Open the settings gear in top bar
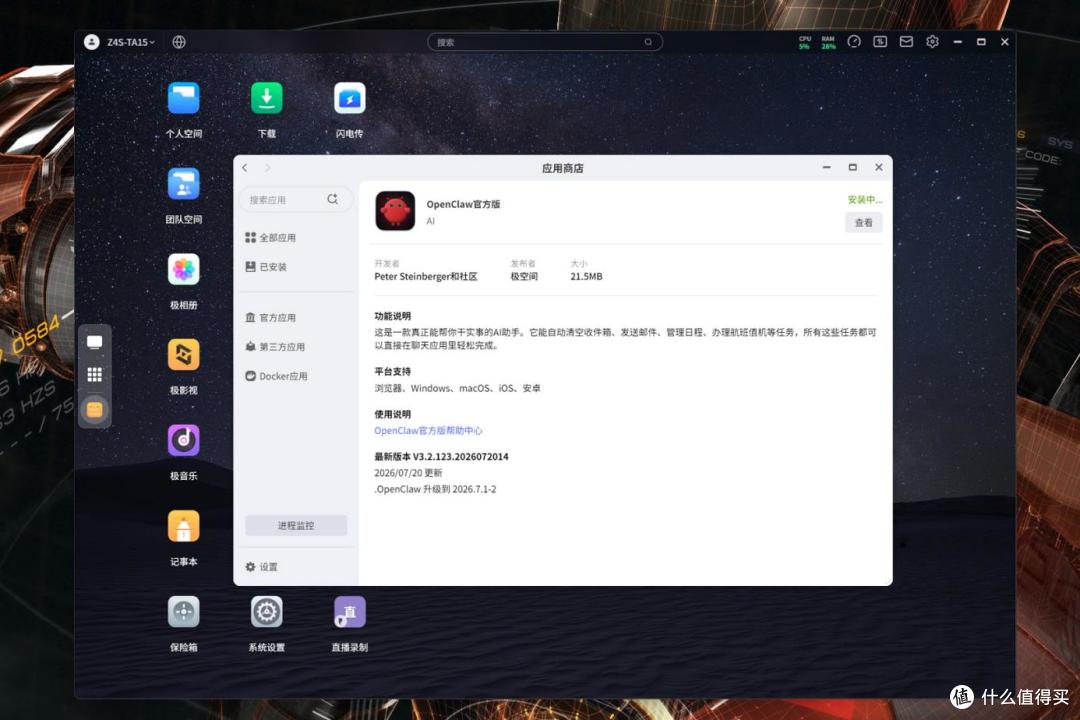This screenshot has width=1080, height=720. [x=933, y=42]
